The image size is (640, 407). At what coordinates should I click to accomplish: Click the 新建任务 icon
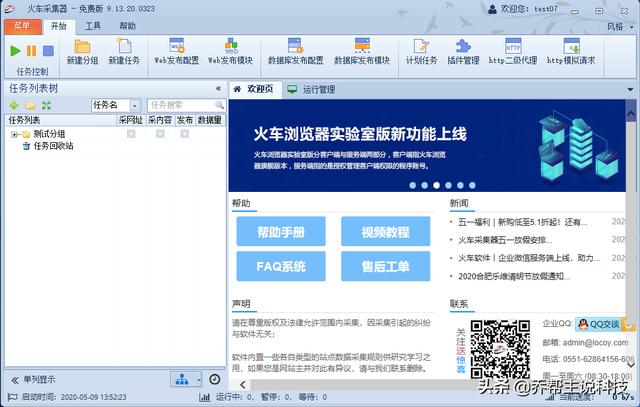[x=124, y=46]
